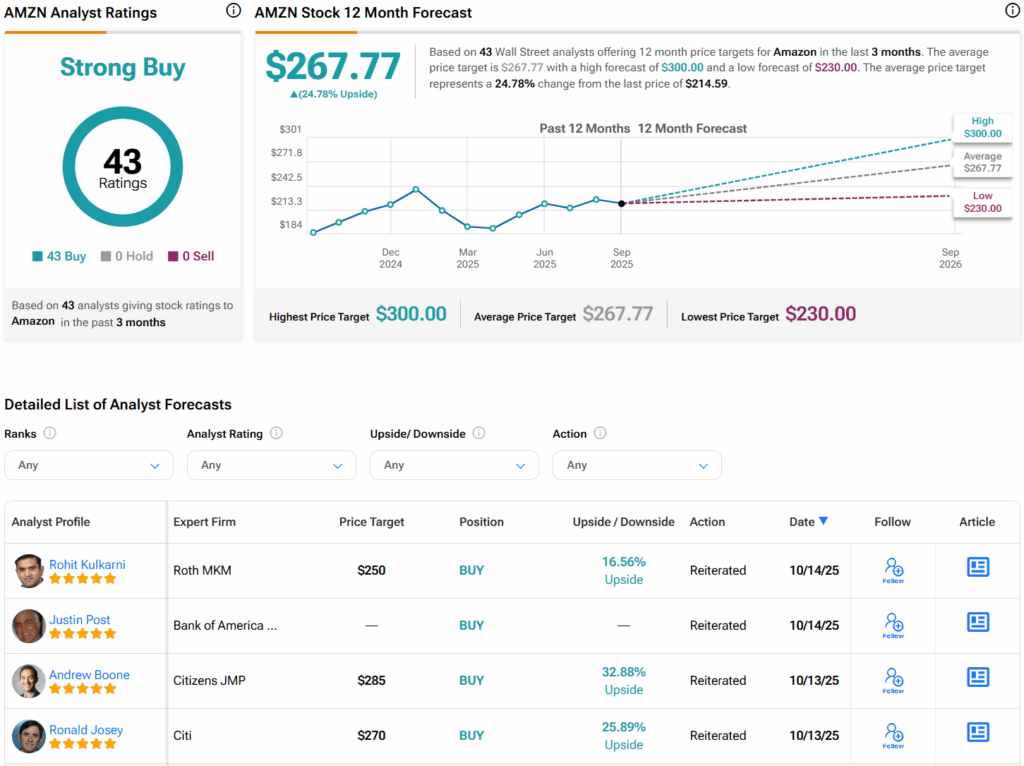Click info icon beside 12 Month Forecast
This screenshot has height=766, width=1024.
[x=1012, y=11]
